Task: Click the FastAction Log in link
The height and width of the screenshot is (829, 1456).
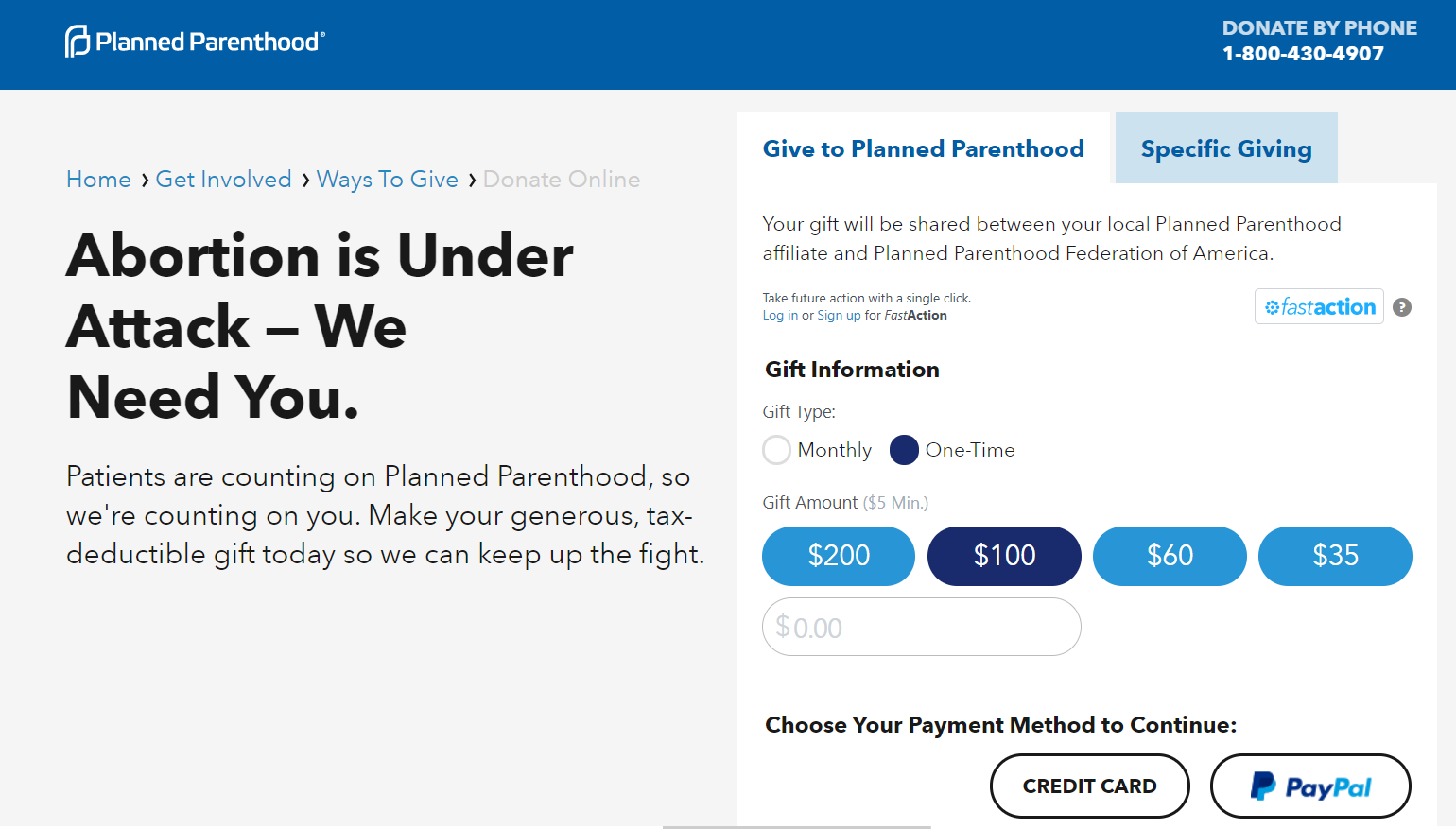Action: click(x=780, y=316)
